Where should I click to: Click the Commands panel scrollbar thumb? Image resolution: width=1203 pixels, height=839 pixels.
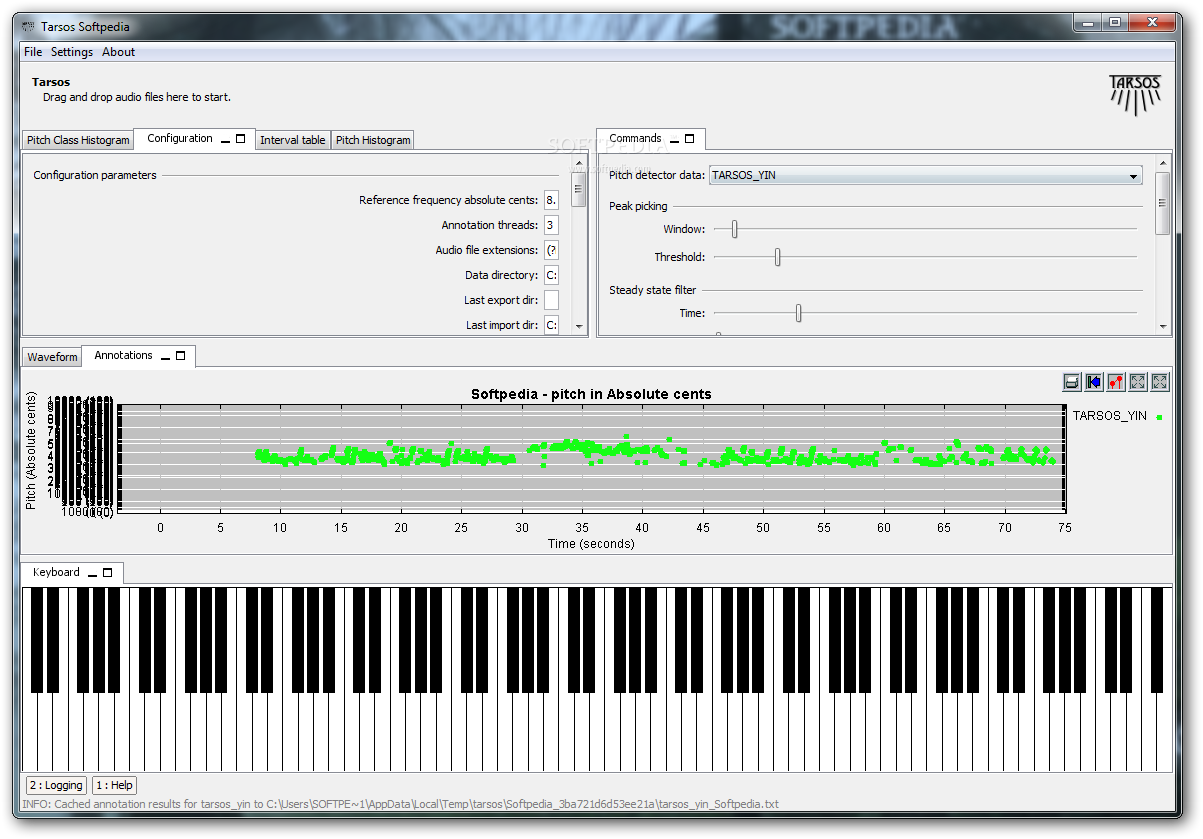point(1162,202)
